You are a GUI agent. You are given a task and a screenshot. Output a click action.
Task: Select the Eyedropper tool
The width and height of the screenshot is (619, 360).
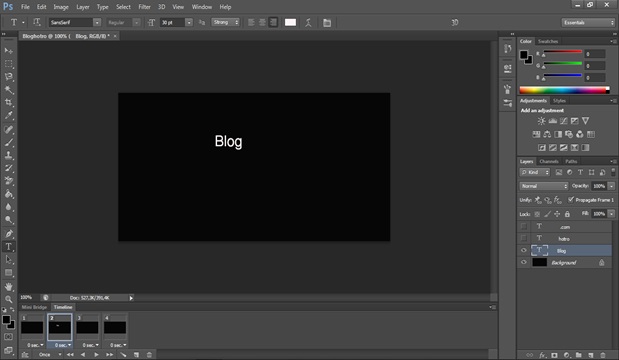click(x=9, y=116)
